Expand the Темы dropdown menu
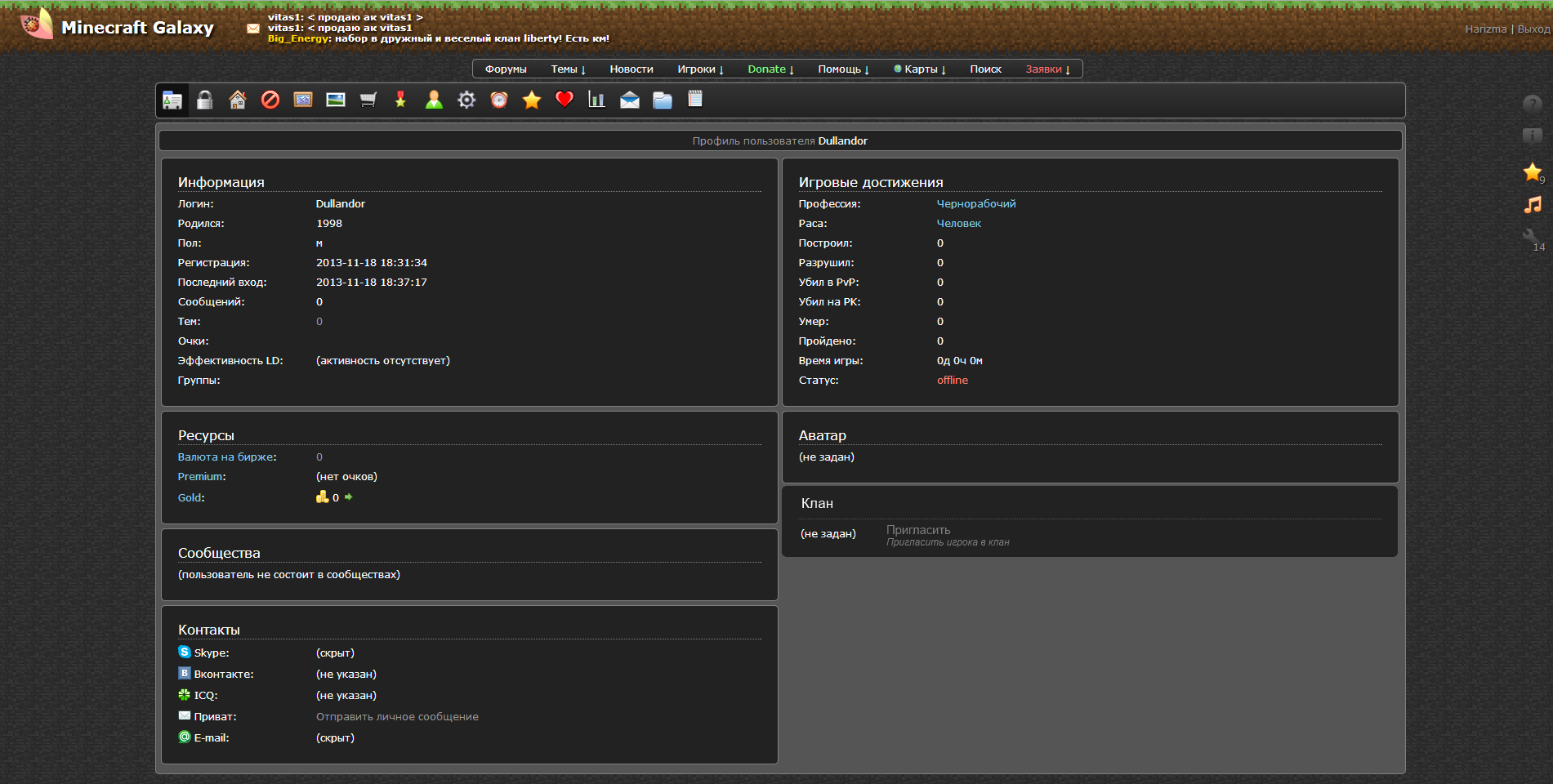Image resolution: width=1553 pixels, height=784 pixels. click(568, 69)
